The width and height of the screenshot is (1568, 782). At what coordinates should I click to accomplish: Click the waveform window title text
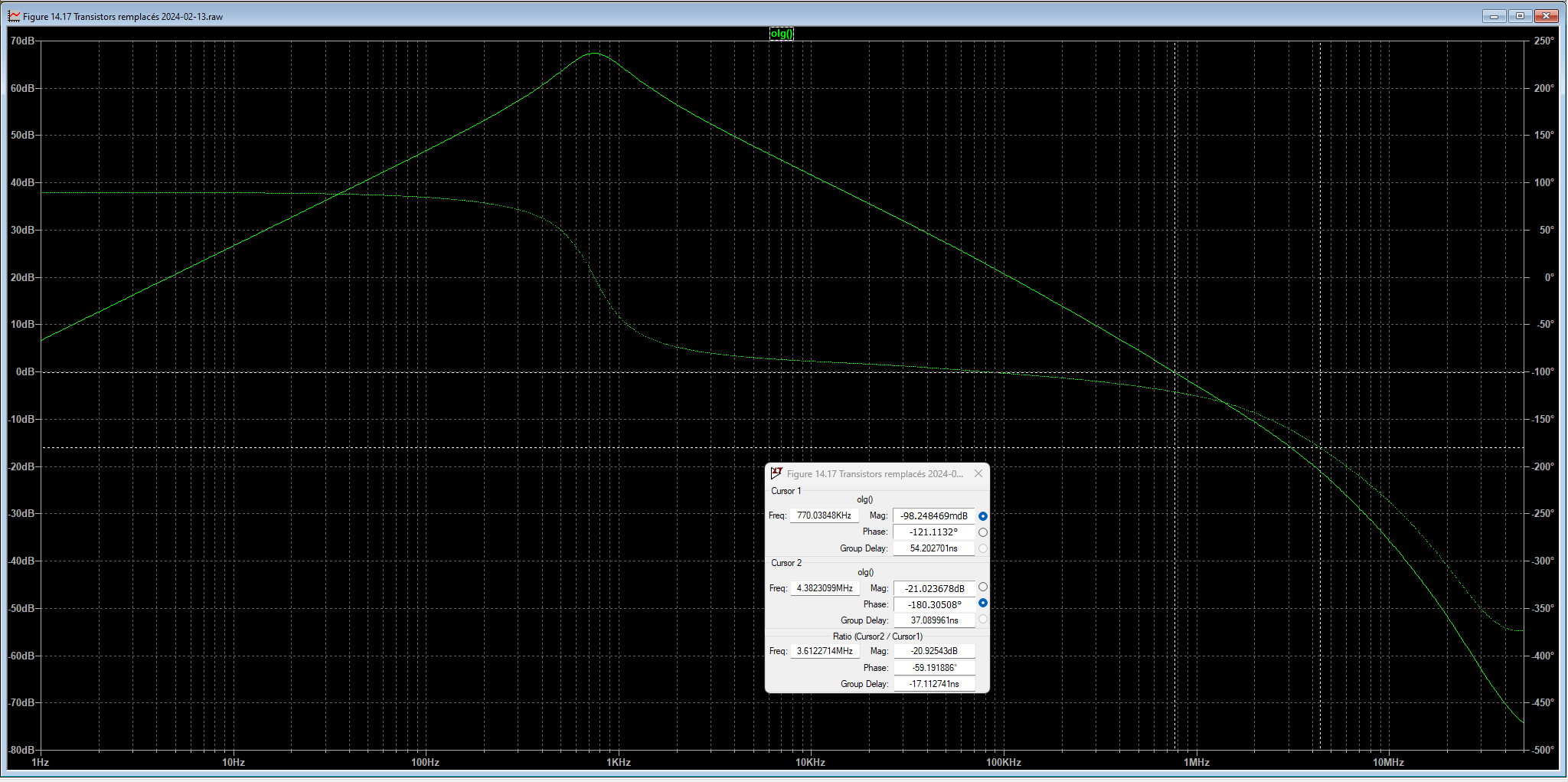[x=123, y=17]
